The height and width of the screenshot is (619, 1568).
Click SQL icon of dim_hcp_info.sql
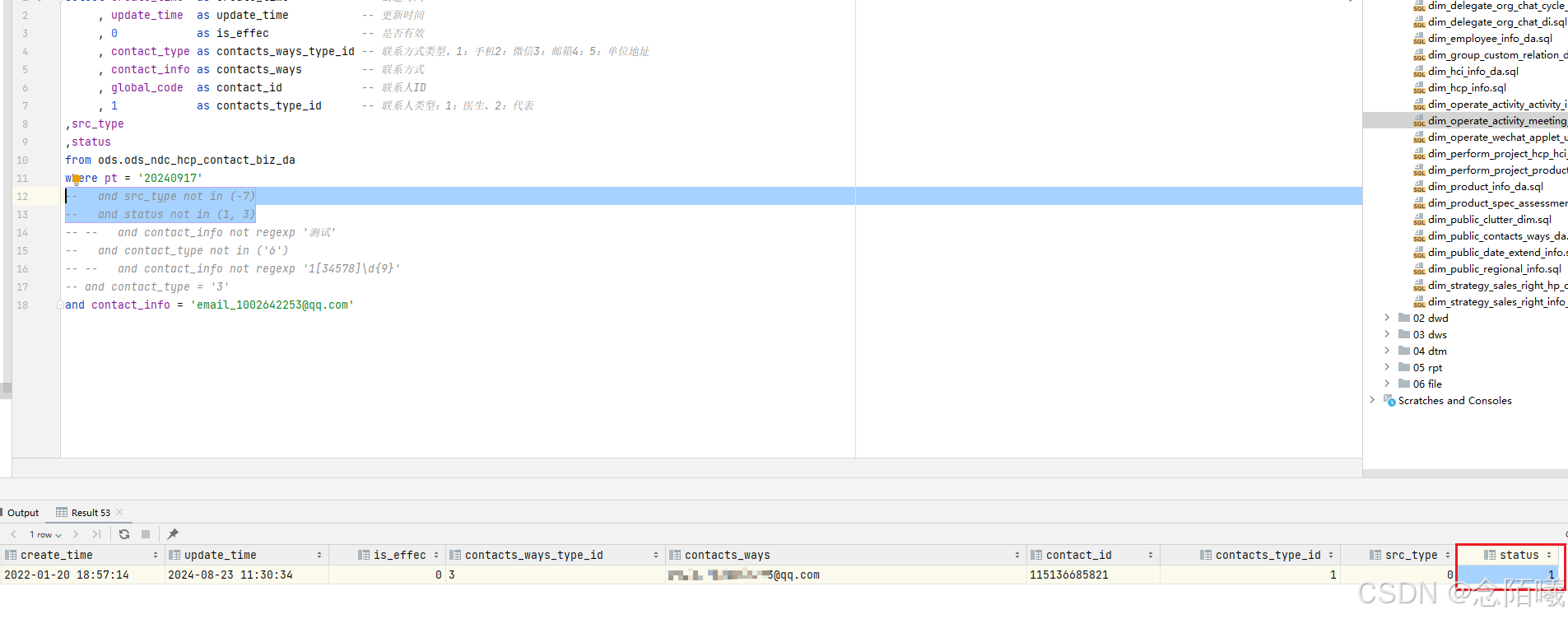coord(1419,88)
